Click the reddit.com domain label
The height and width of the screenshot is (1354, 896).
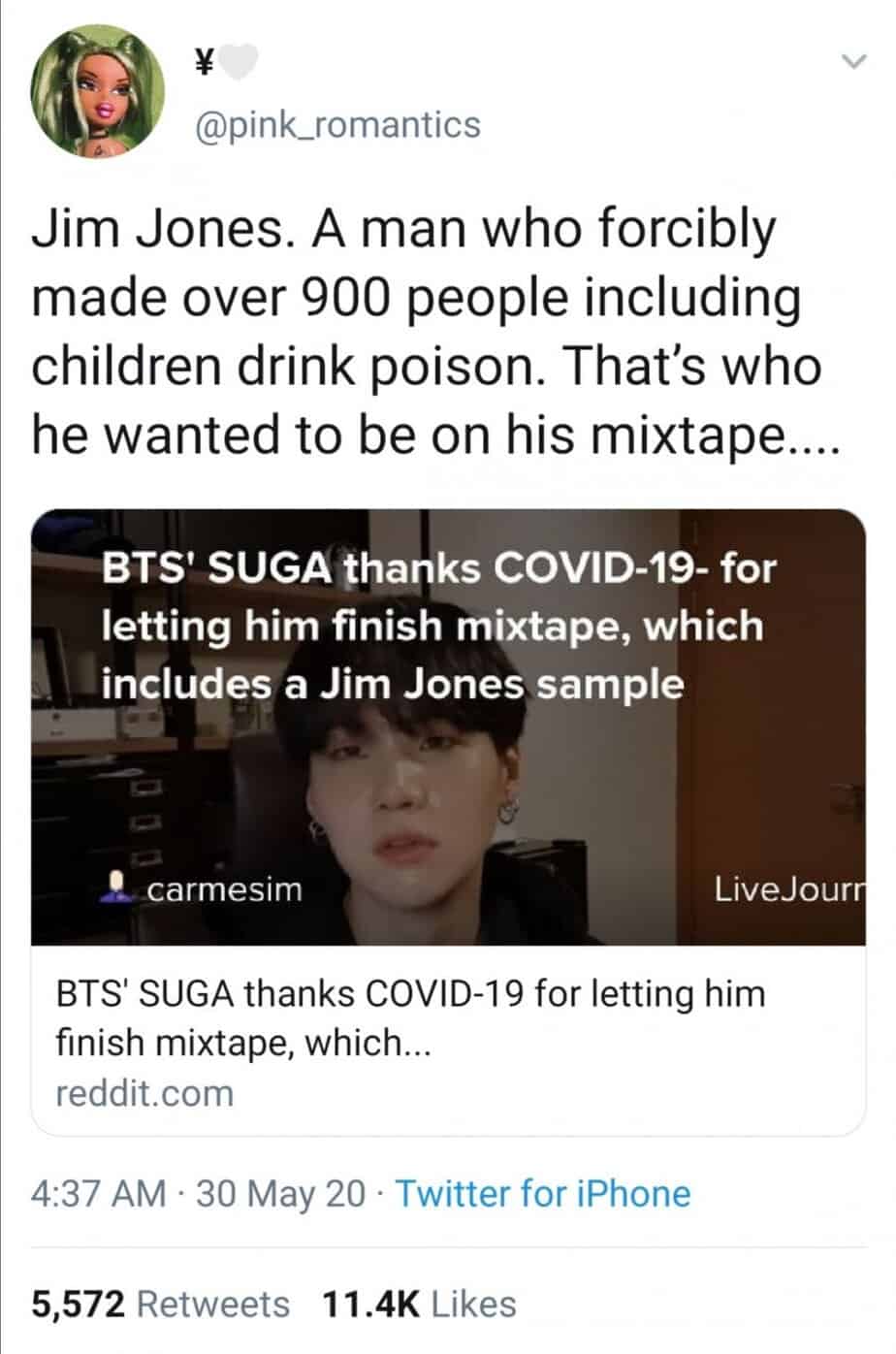[x=145, y=1093]
